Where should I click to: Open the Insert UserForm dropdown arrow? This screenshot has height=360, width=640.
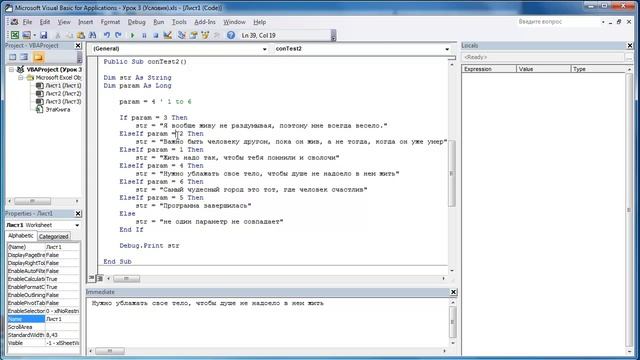[x=34, y=36]
